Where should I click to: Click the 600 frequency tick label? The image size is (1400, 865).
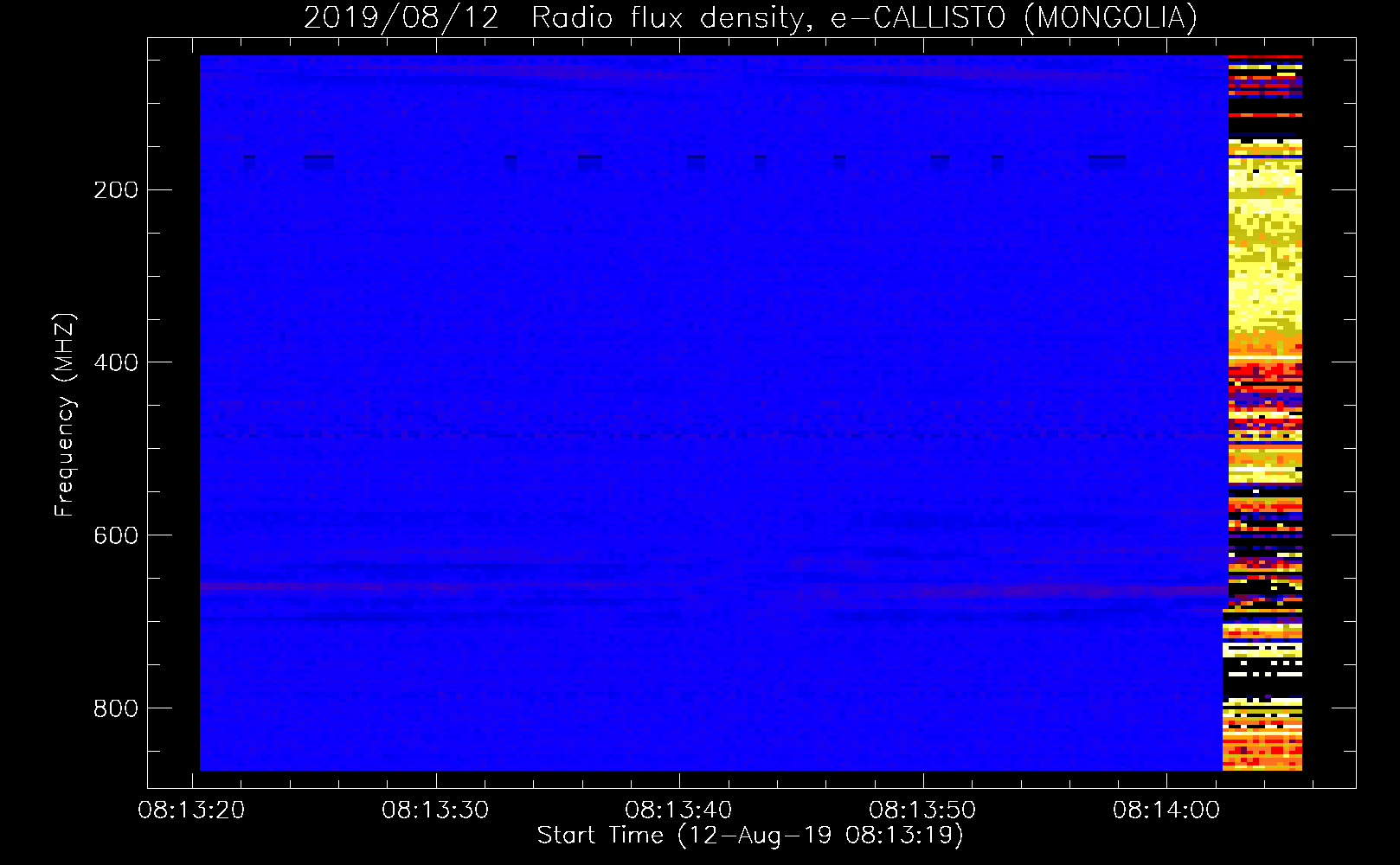pyautogui.click(x=116, y=536)
